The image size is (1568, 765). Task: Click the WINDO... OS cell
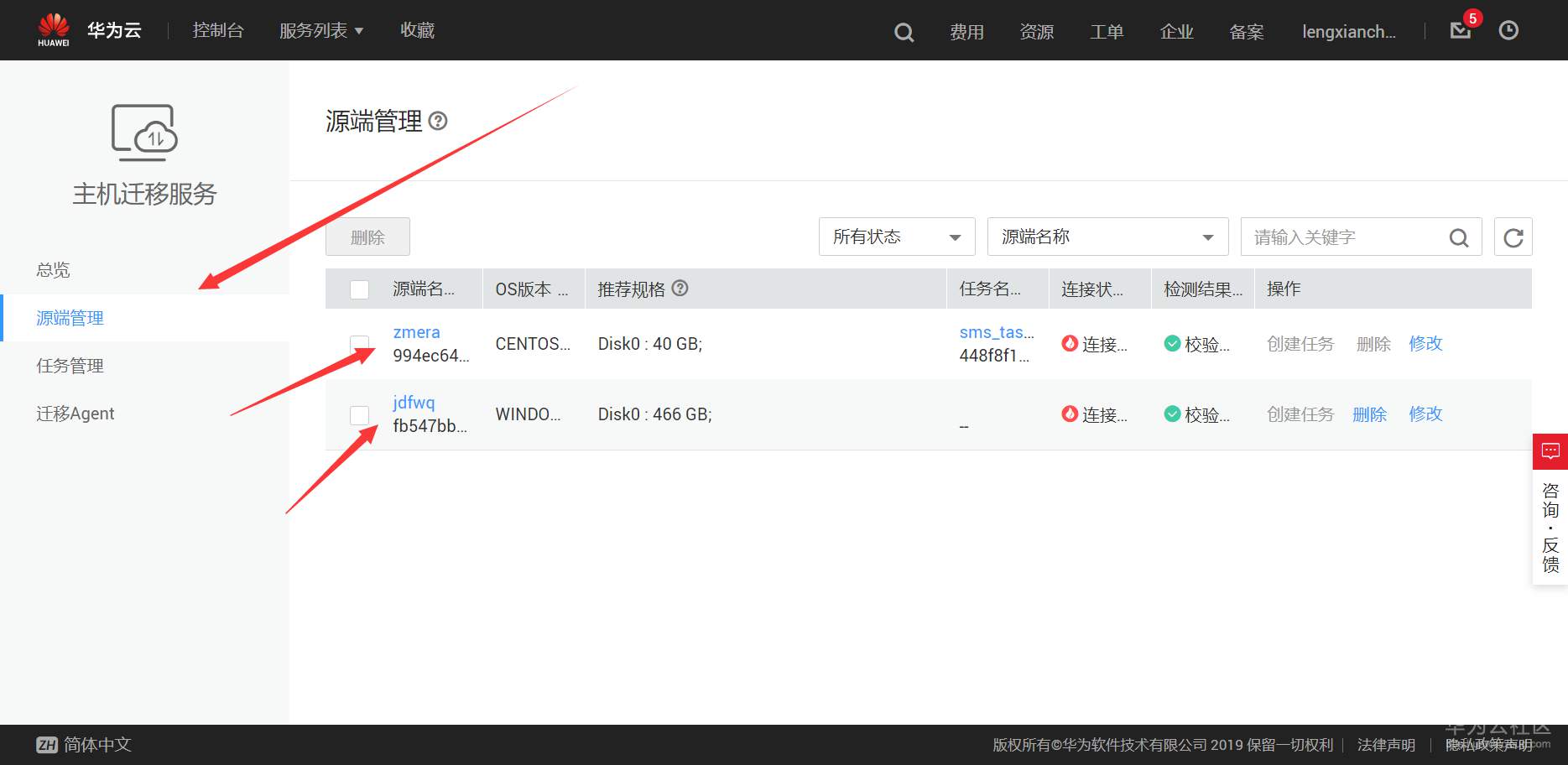click(x=528, y=414)
